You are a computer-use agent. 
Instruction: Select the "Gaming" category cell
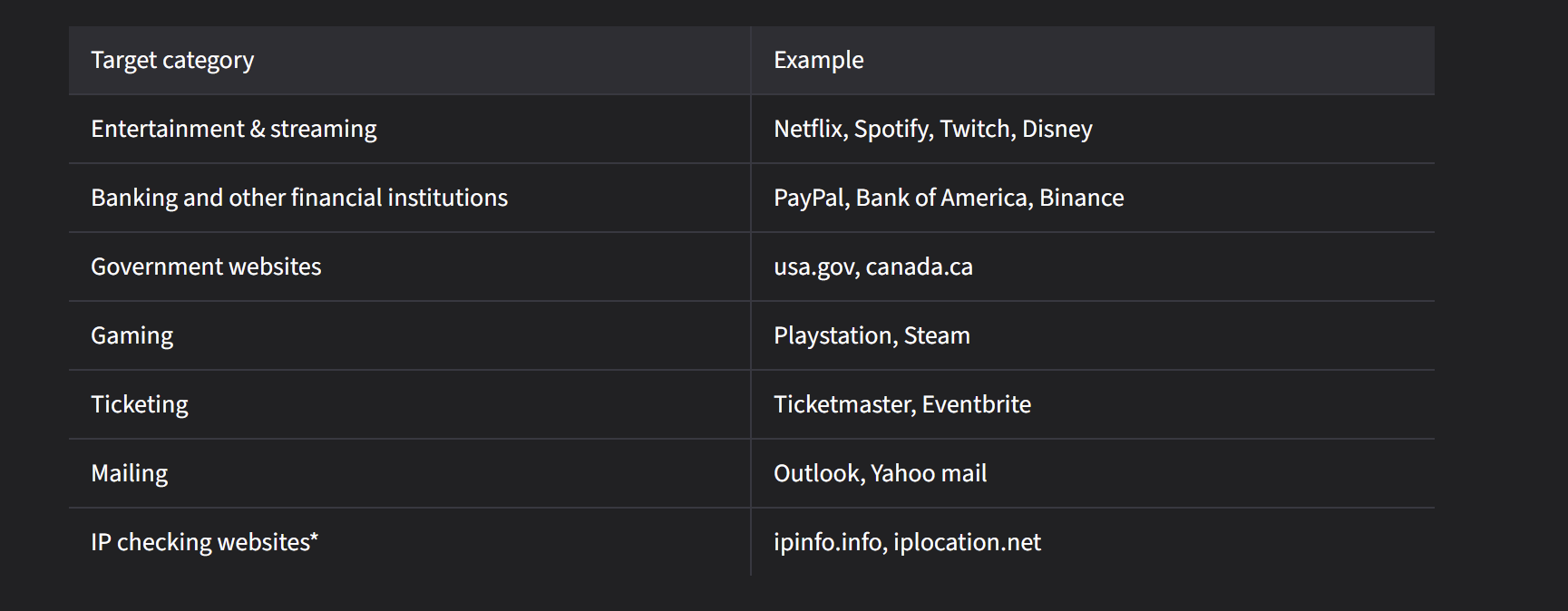(x=131, y=336)
